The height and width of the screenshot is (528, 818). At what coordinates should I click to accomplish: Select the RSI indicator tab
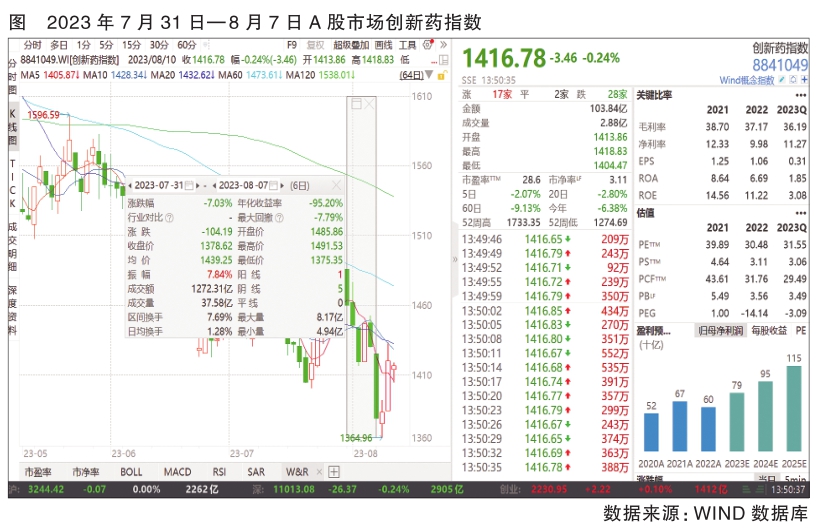pyautogui.click(x=219, y=472)
